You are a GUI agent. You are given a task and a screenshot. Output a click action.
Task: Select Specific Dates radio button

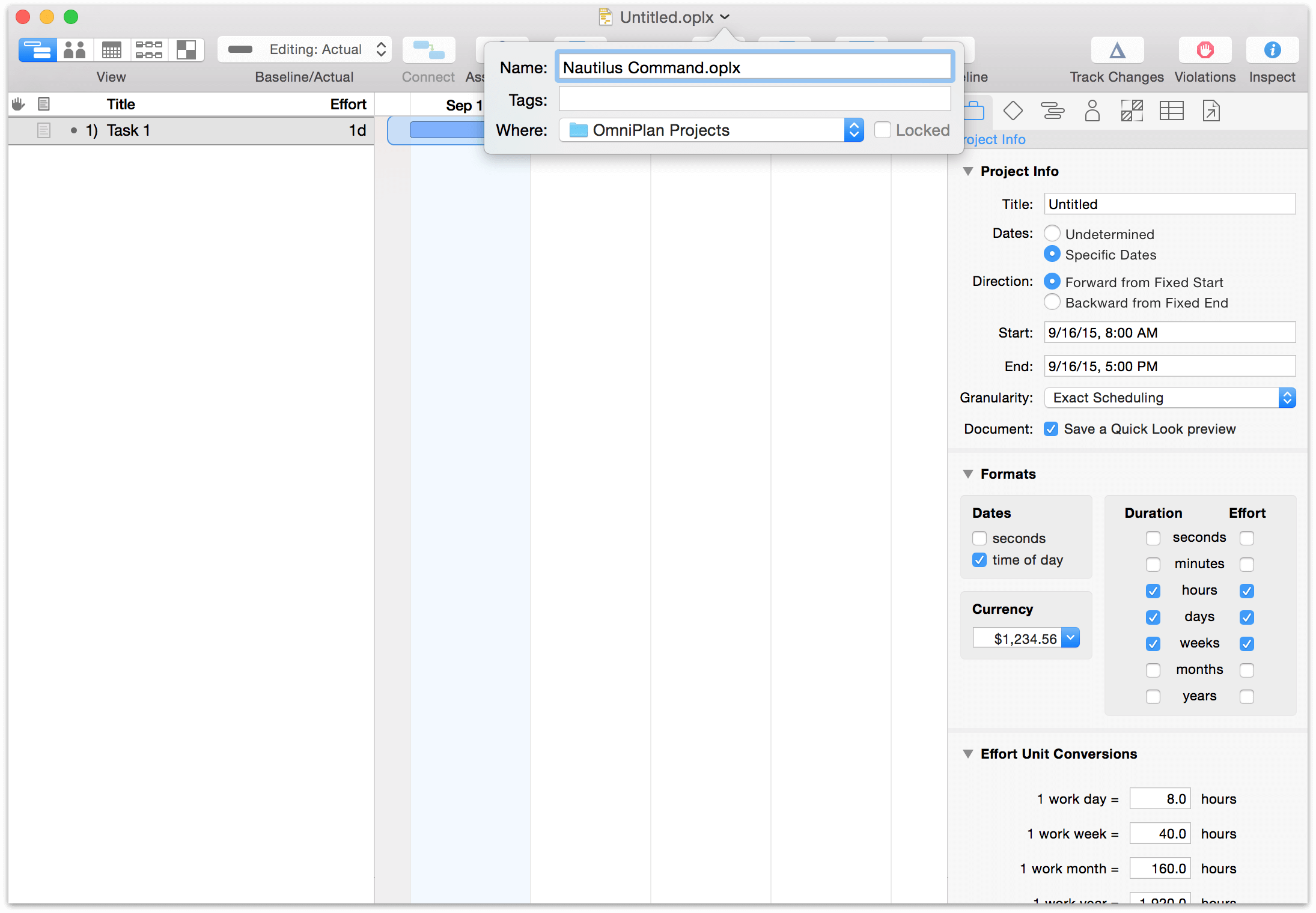pos(1054,255)
